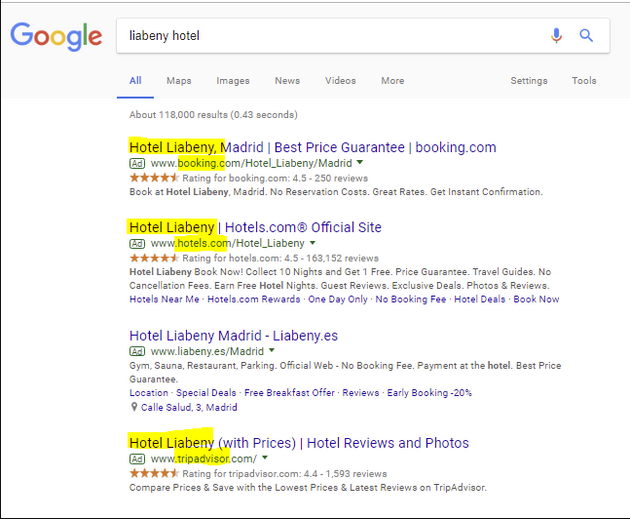Image resolution: width=630 pixels, height=519 pixels.
Task: Expand the arrow next to www.liabeny.es/Madrid
Action: [272, 352]
